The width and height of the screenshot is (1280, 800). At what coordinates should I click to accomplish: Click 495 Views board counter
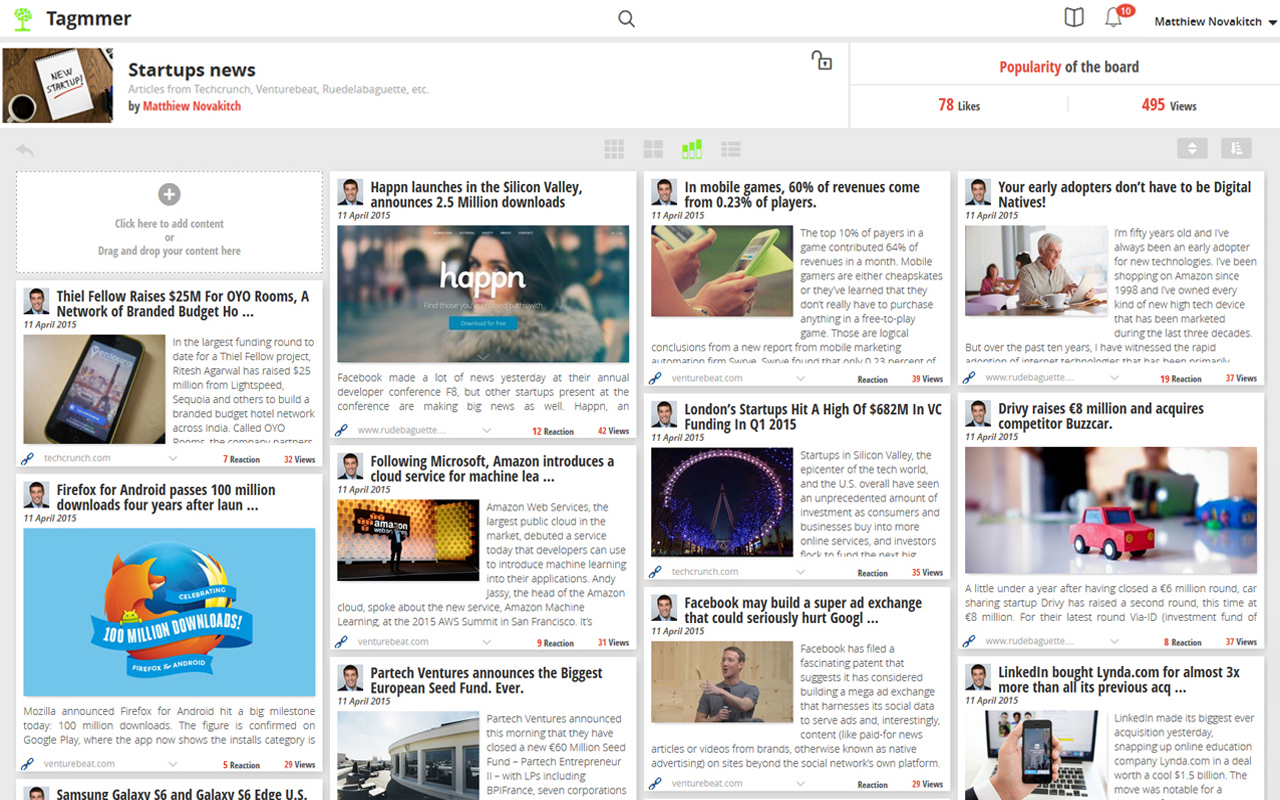pos(1169,105)
